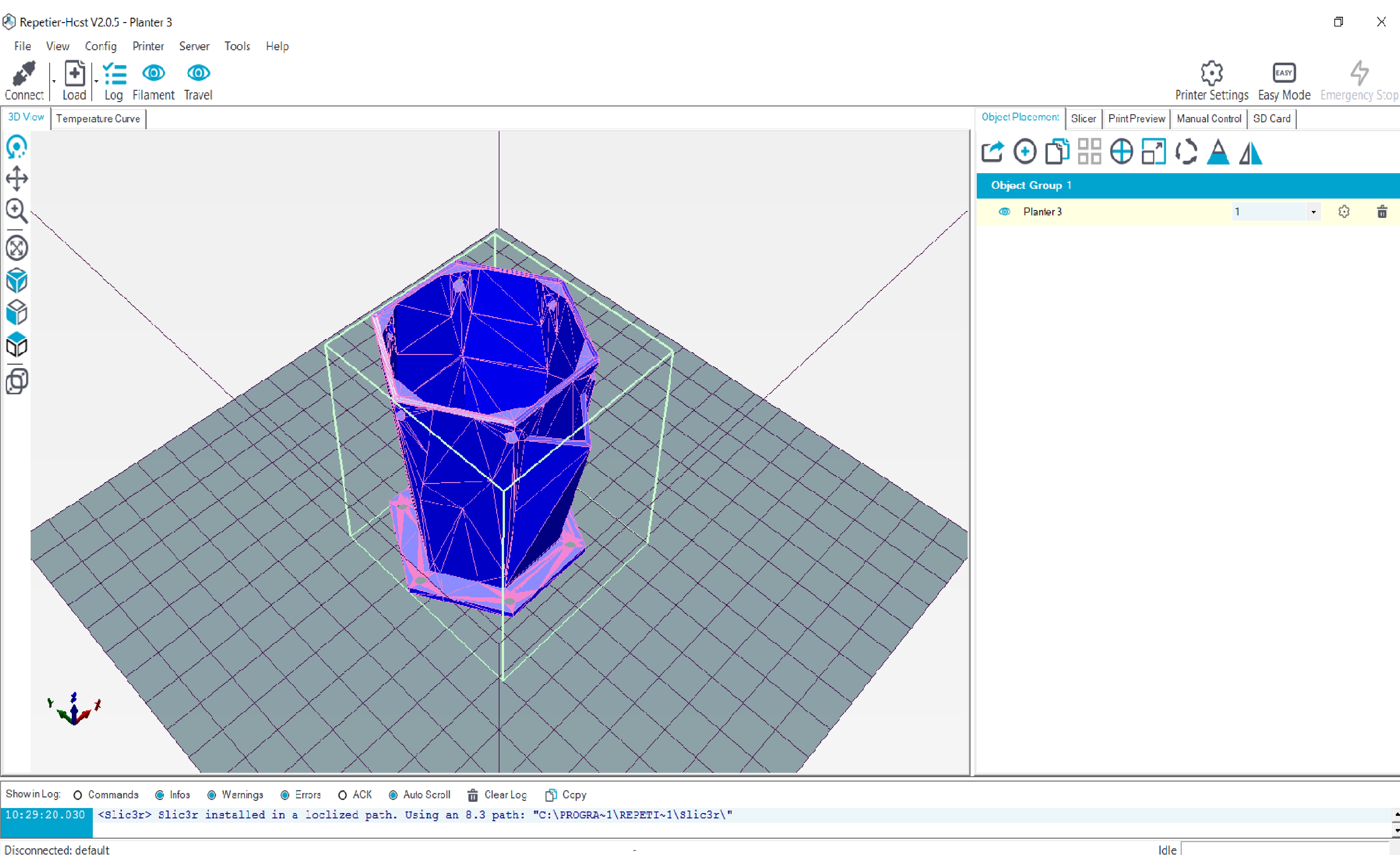Click the add object icon
1400x855 pixels.
(x=1025, y=152)
